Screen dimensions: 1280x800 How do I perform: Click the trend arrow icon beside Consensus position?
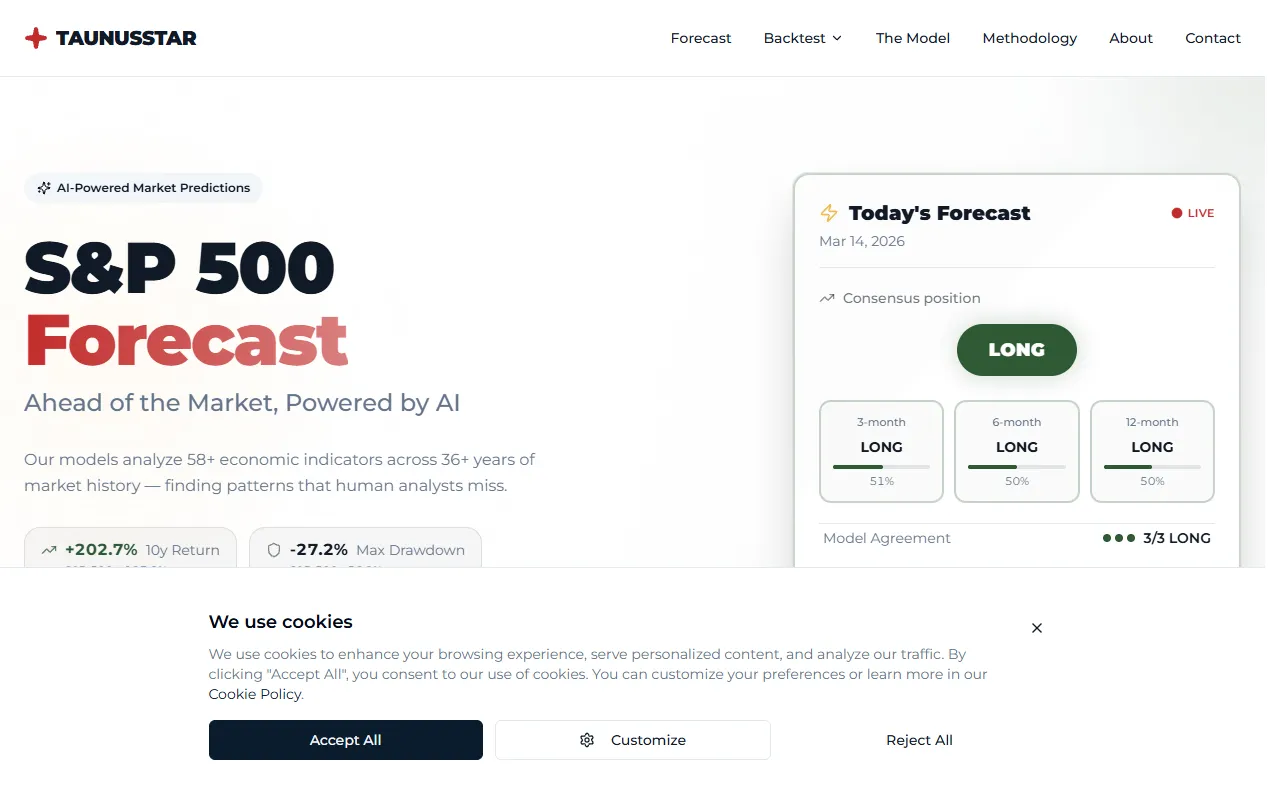827,298
